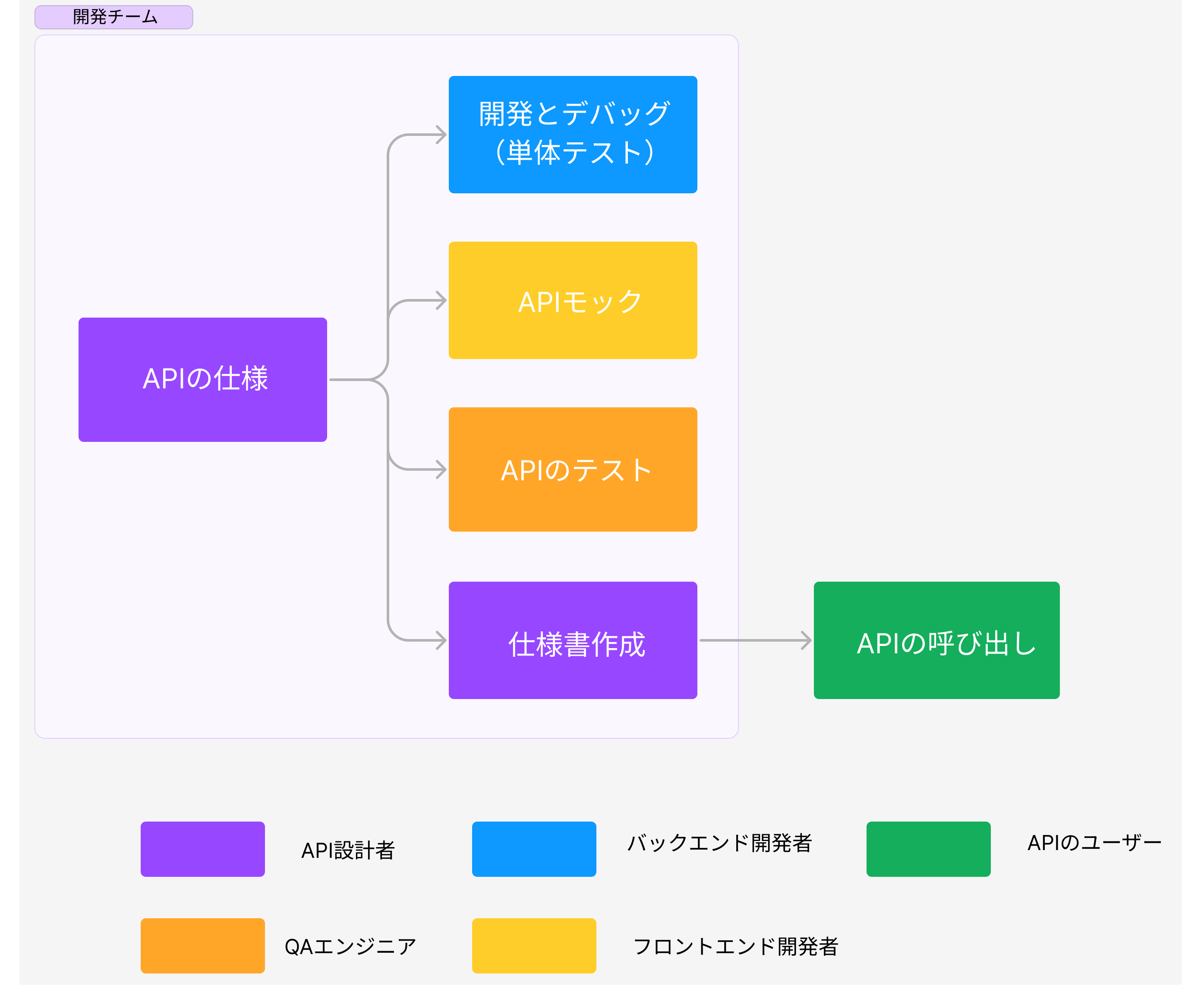Select the 開発チーム group label
Image resolution: width=1182 pixels, height=1008 pixels.
(x=113, y=17)
